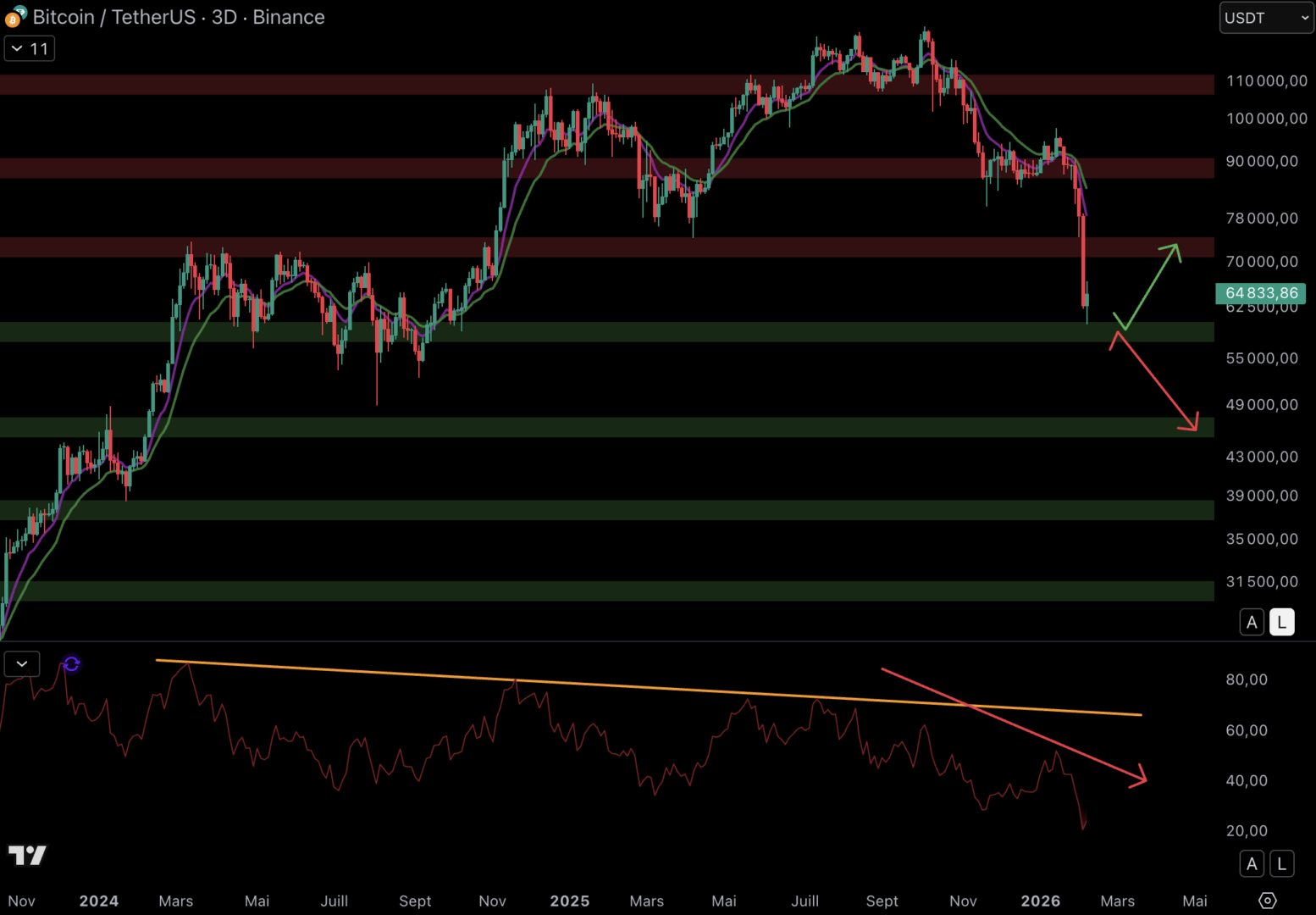The image size is (1316, 915).
Task: Select the red arrow head in RSI pane
Action: pos(1139,777)
